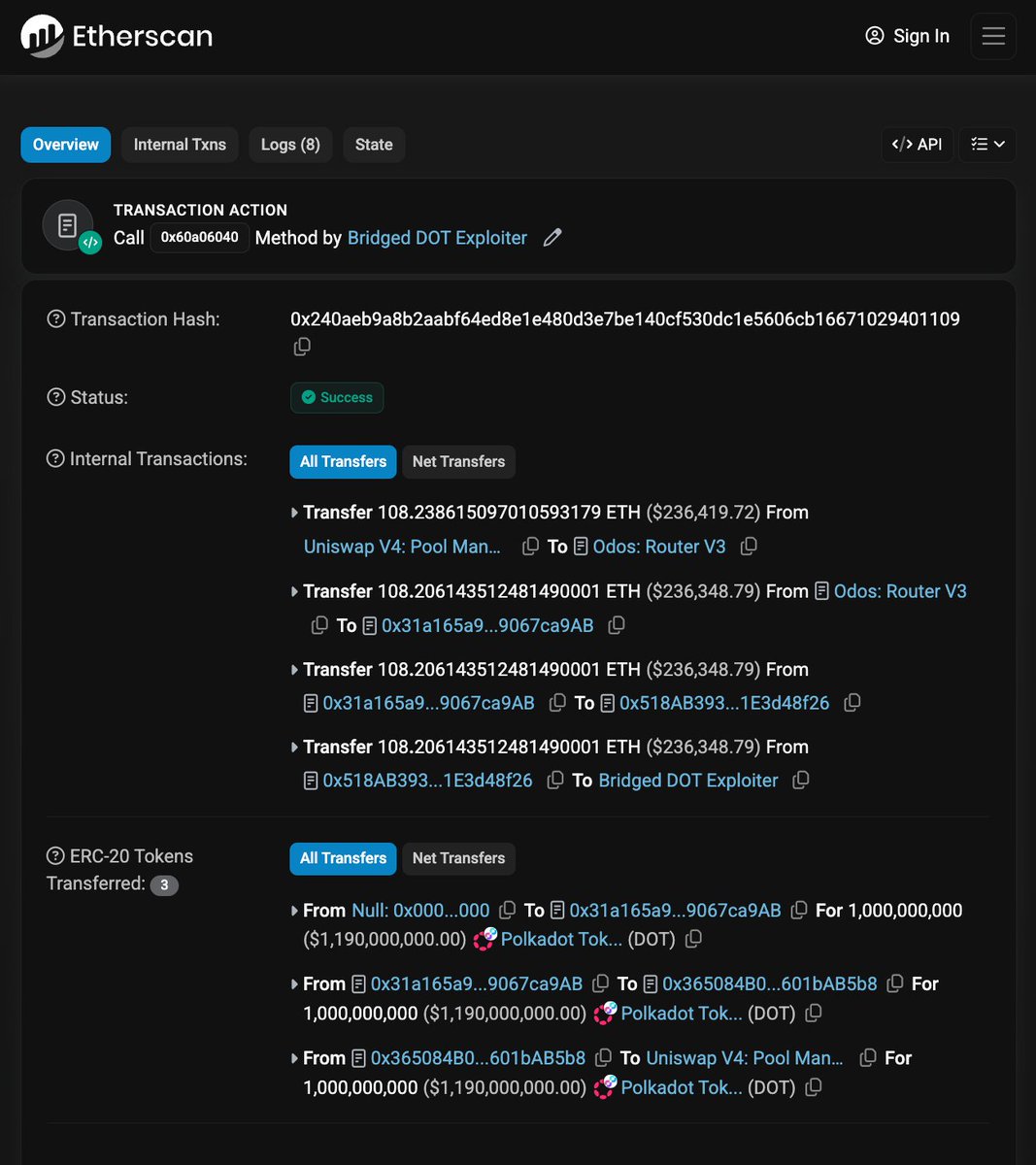Expand token transfer from 0x365084B0 to Uniswap V4

[294, 1058]
